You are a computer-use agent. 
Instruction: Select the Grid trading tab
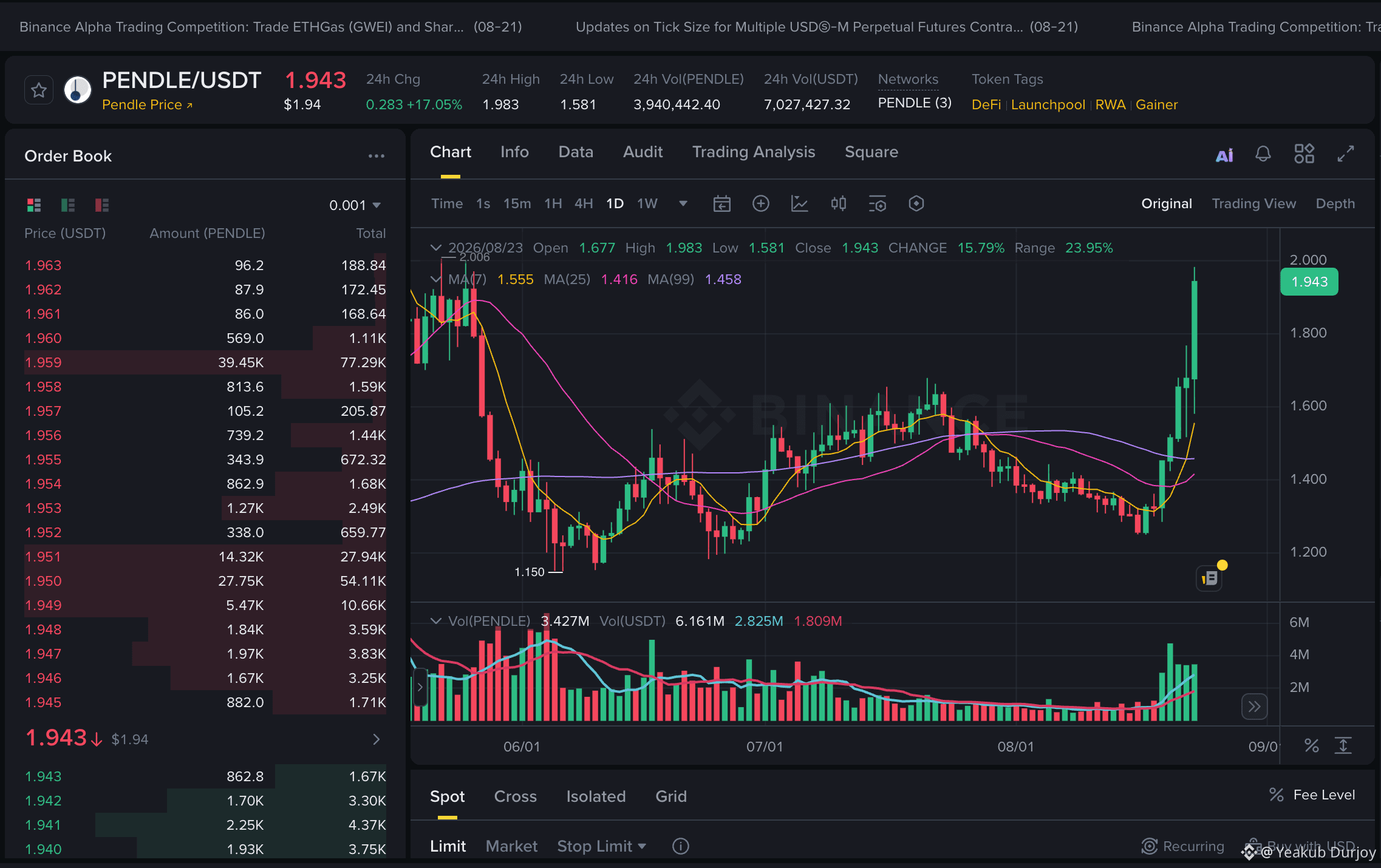click(x=671, y=796)
